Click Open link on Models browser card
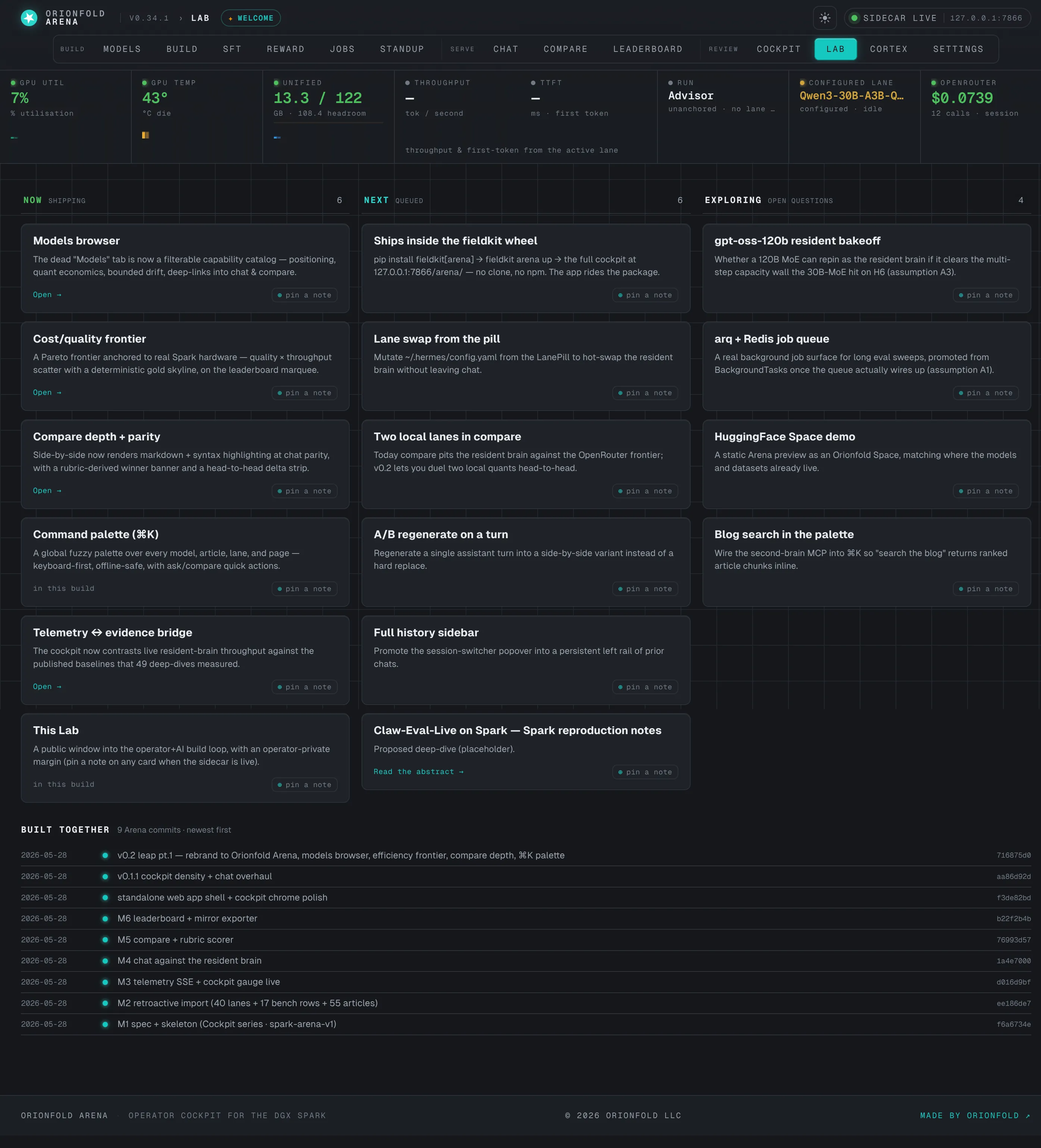 tap(47, 294)
